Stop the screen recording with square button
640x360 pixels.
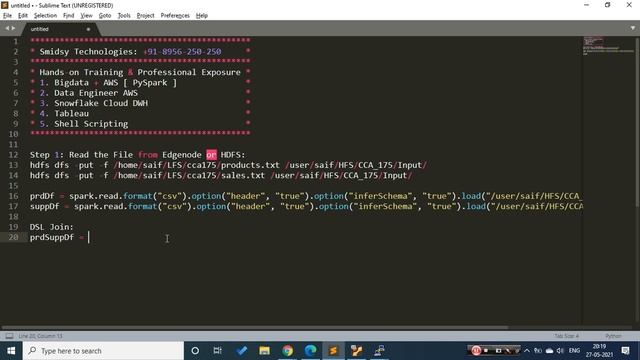(487, 351)
